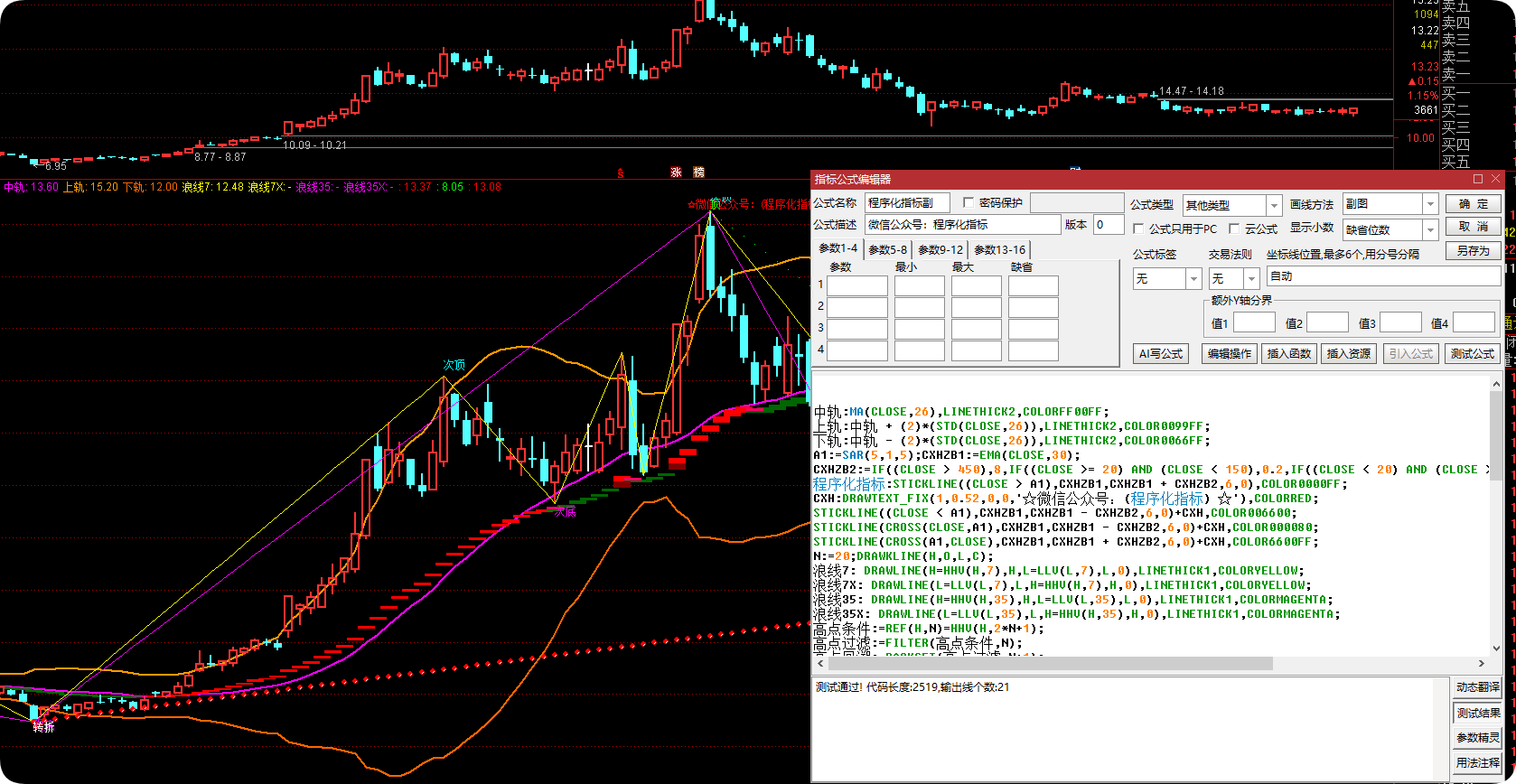Toggle the 云公式 checkbox

click(x=1234, y=229)
